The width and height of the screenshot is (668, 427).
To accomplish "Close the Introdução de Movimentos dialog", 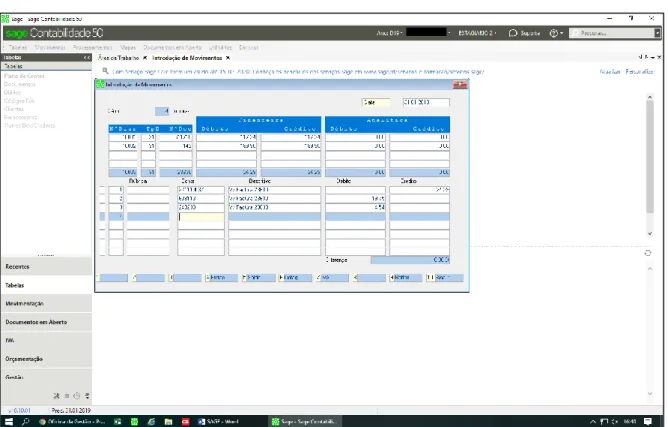I will 460,85.
